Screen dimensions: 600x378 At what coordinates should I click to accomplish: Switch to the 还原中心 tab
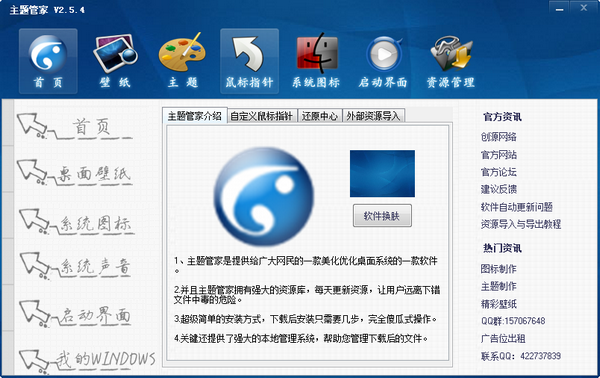tap(320, 116)
